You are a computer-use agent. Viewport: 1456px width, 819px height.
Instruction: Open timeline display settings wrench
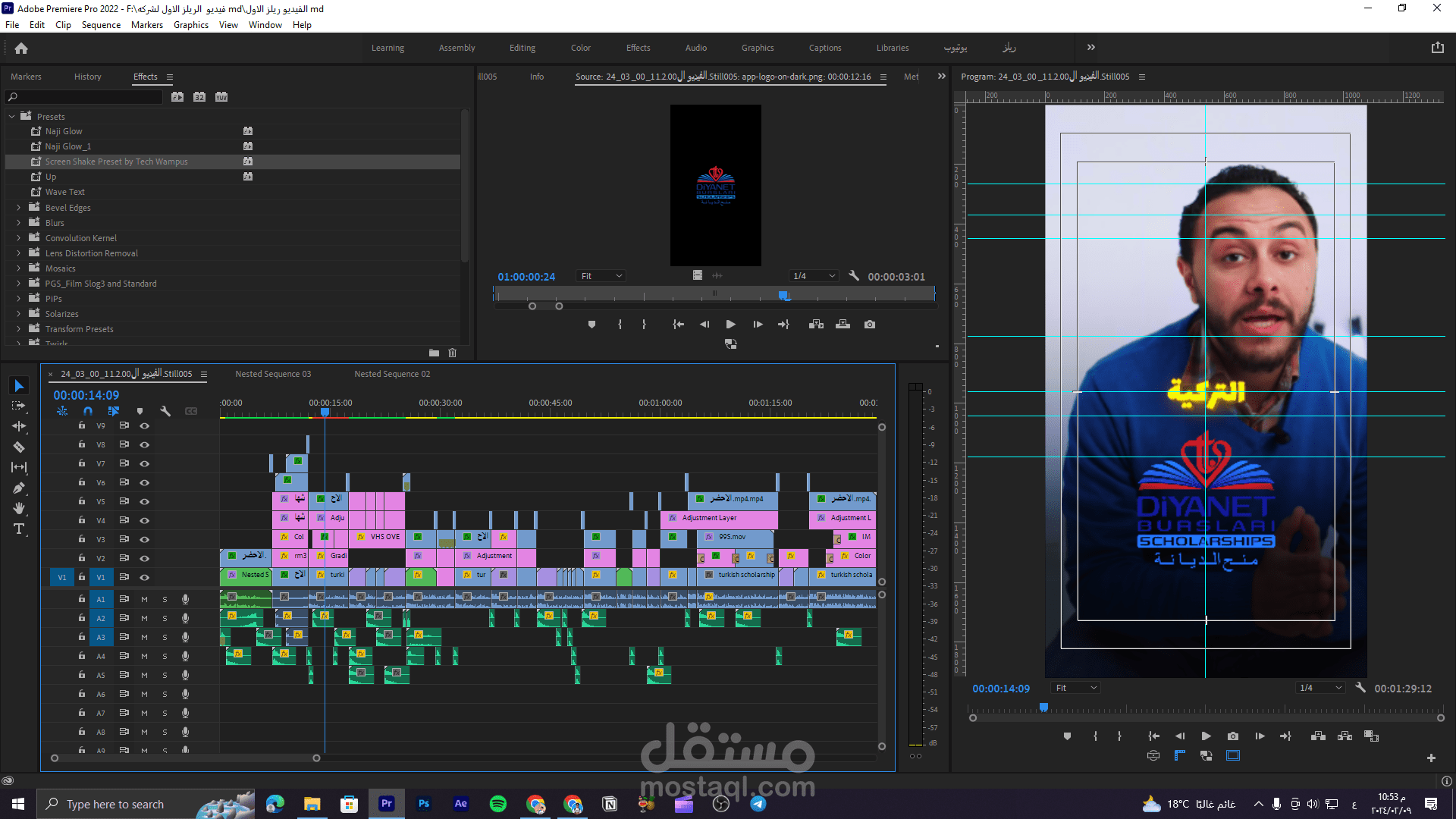pyautogui.click(x=165, y=411)
